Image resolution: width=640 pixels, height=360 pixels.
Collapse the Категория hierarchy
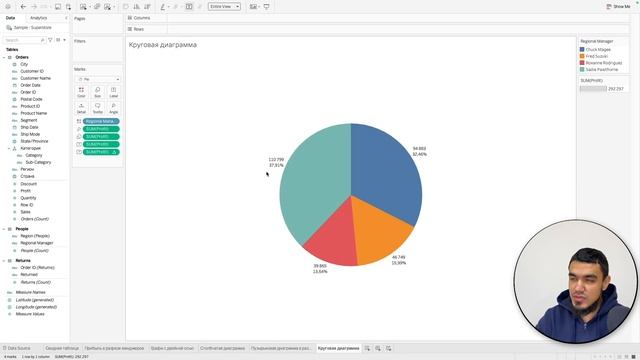(9, 149)
